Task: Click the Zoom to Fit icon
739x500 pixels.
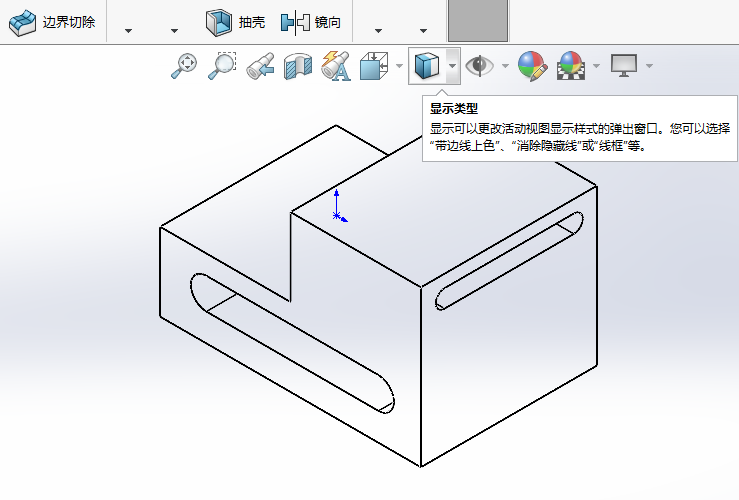Action: coord(184,66)
